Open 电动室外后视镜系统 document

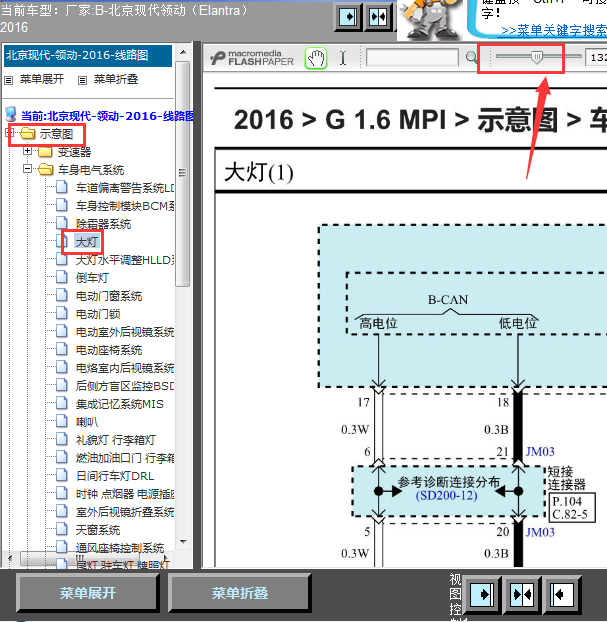click(x=125, y=332)
